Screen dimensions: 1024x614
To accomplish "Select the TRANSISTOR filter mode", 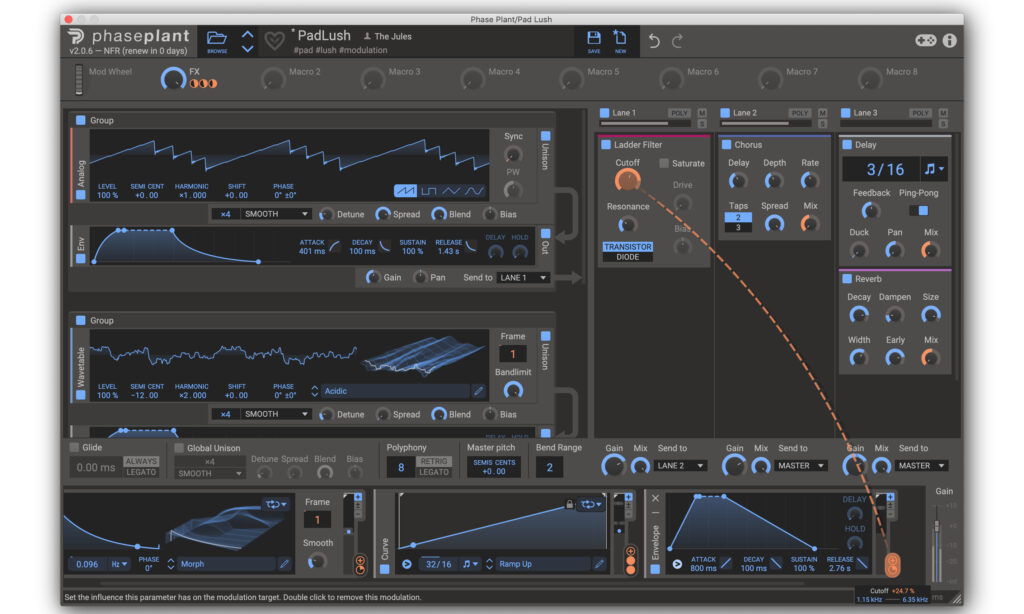I will tap(627, 247).
